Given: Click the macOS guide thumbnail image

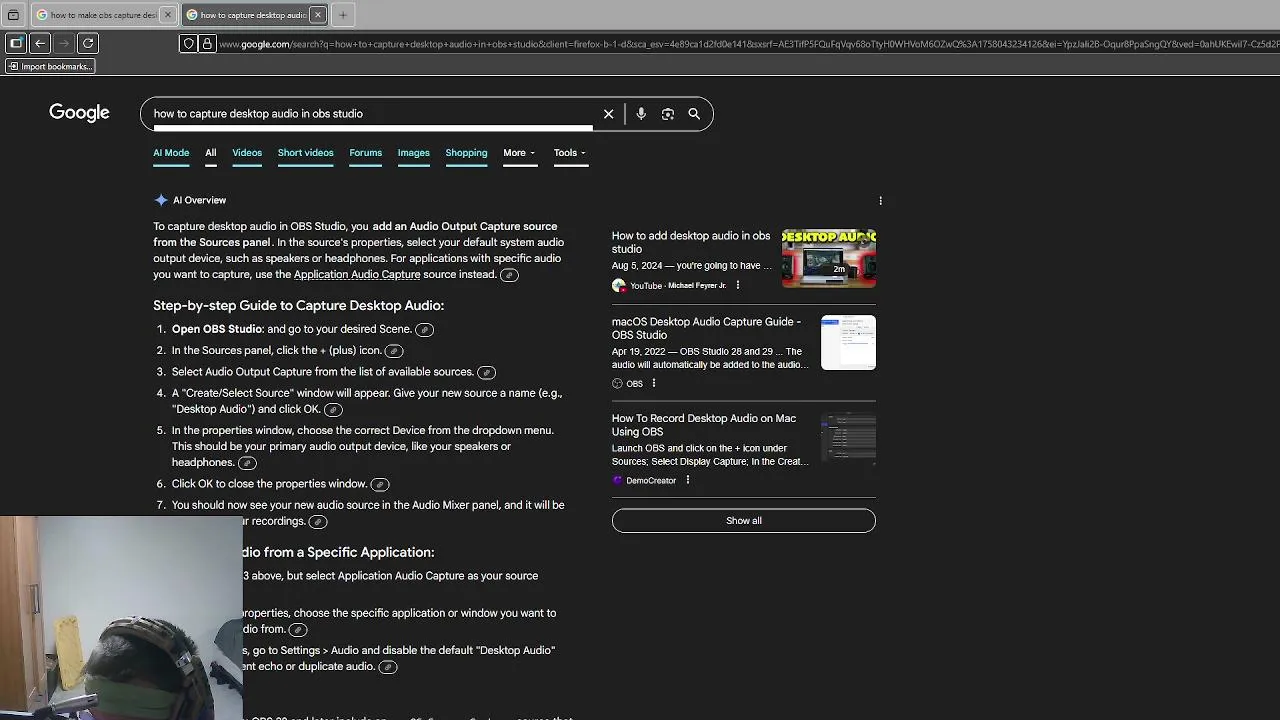Looking at the screenshot, I should point(848,343).
